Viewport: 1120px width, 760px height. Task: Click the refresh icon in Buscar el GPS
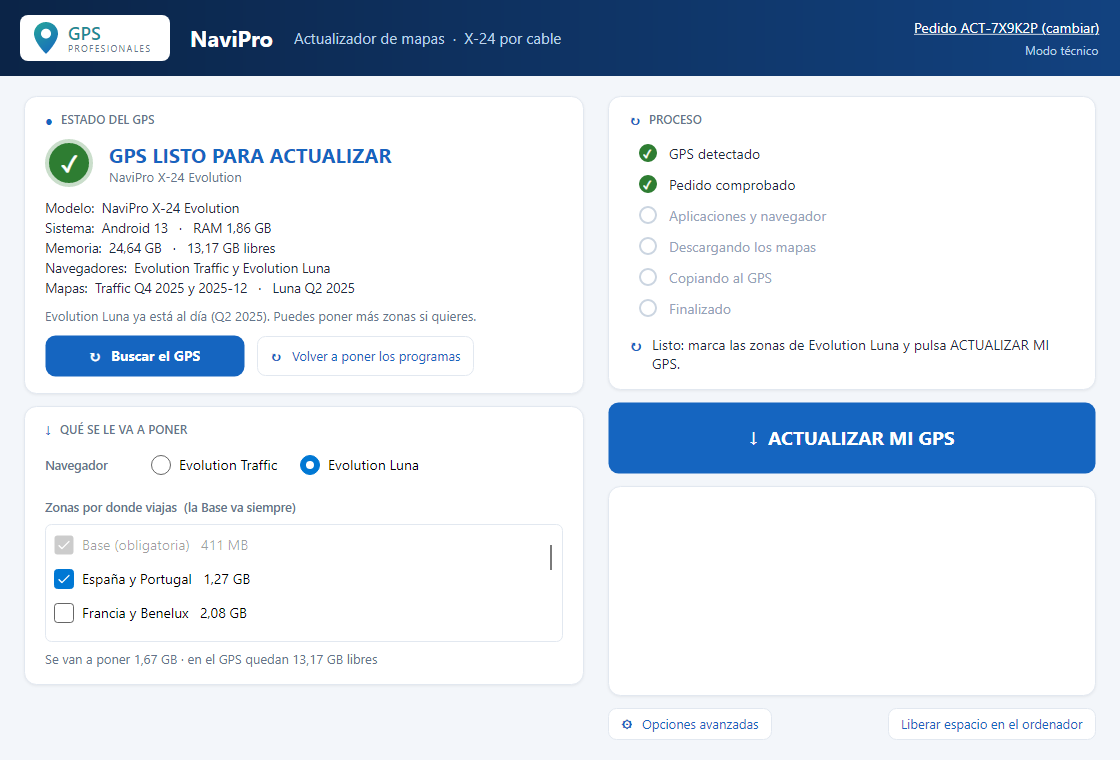pyautogui.click(x=95, y=356)
